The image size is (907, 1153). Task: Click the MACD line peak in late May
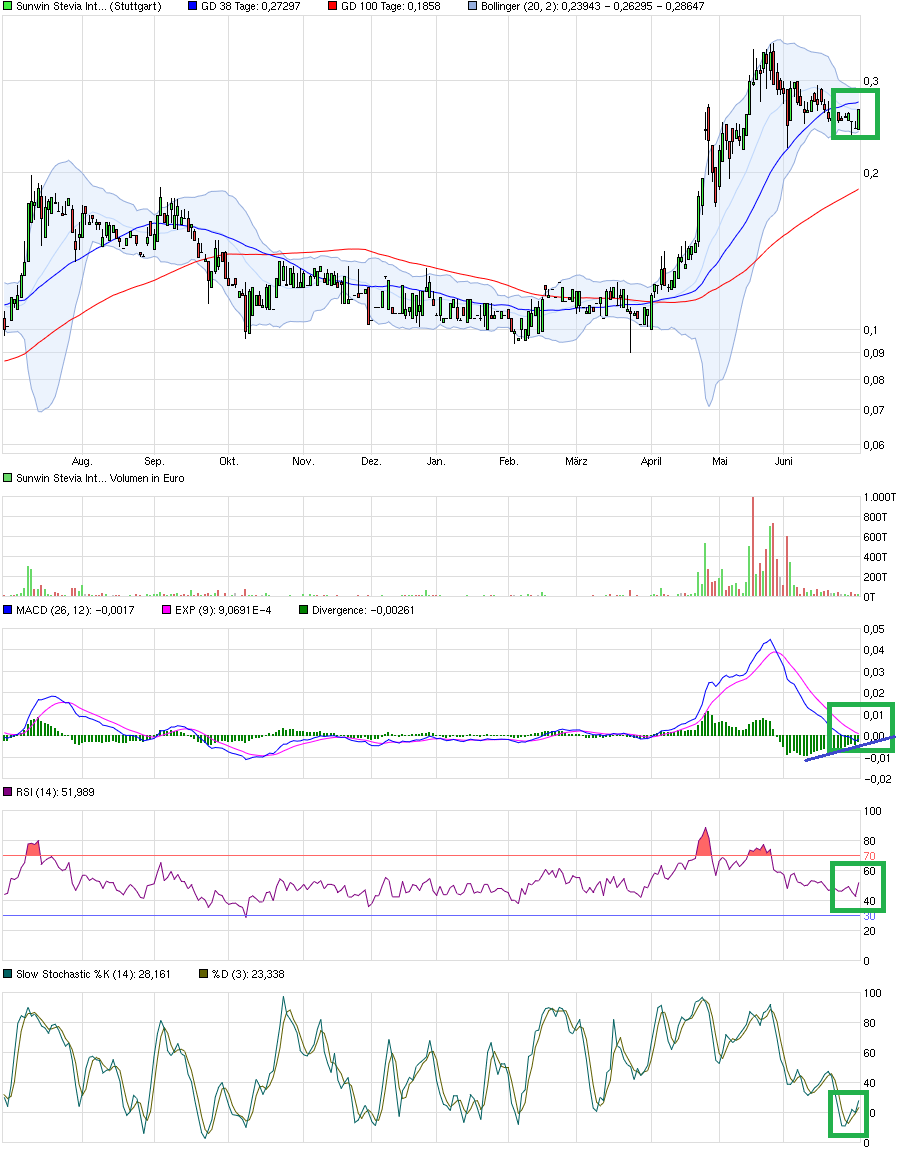tap(769, 640)
